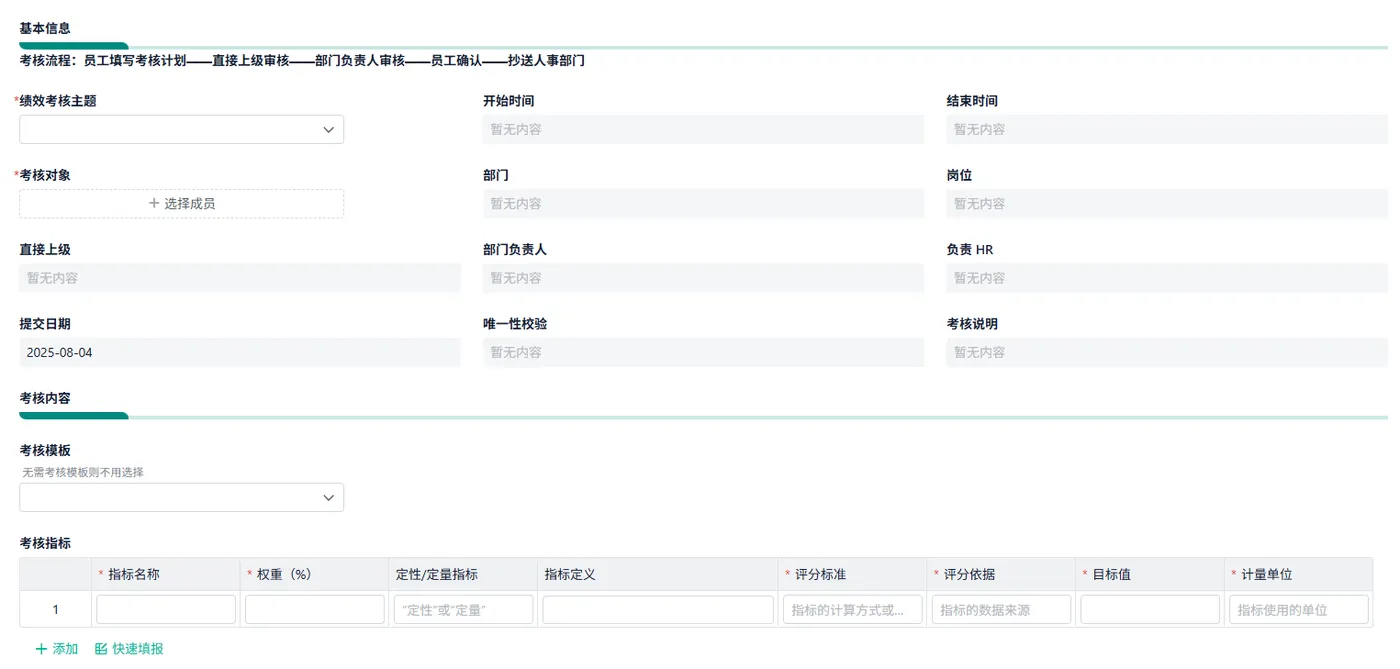Open 快速填报 quick fill
Viewport: 1400px width, 669px height.
coord(129,649)
